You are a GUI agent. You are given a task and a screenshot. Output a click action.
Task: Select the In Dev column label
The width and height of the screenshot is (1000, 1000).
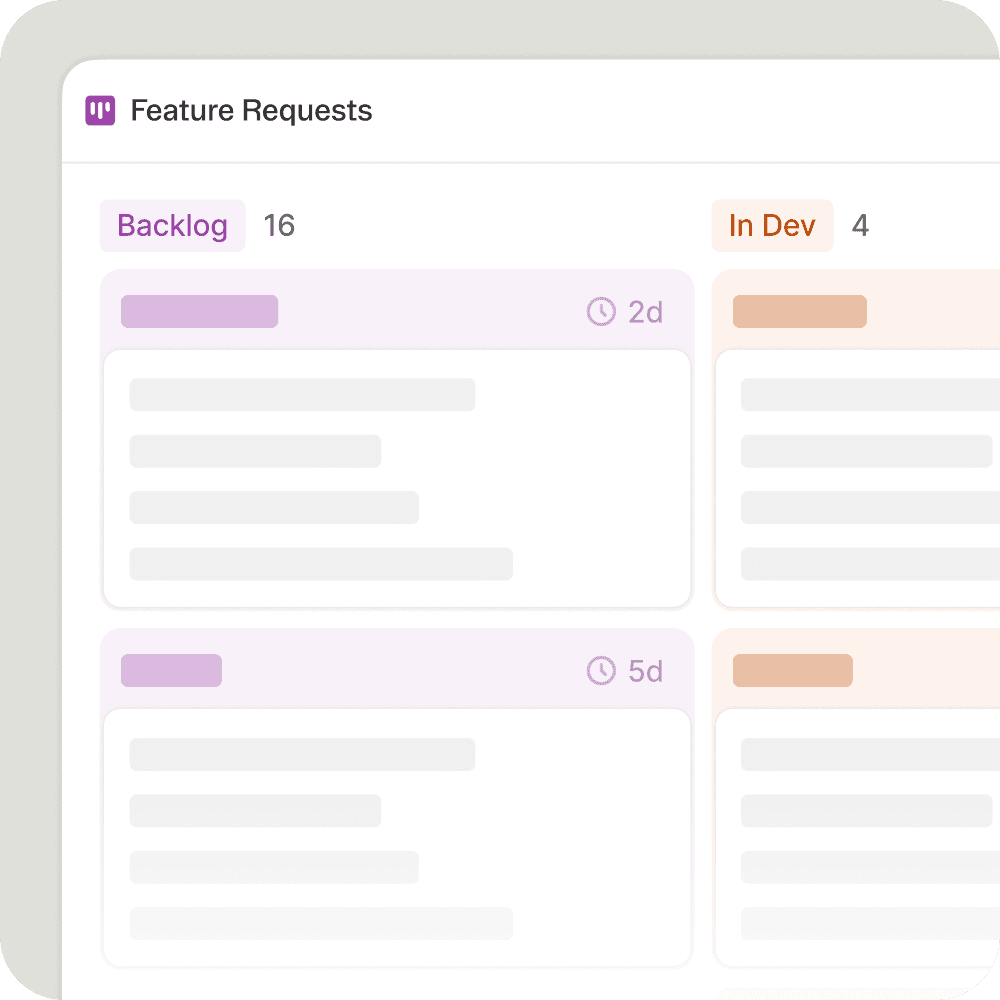(772, 226)
